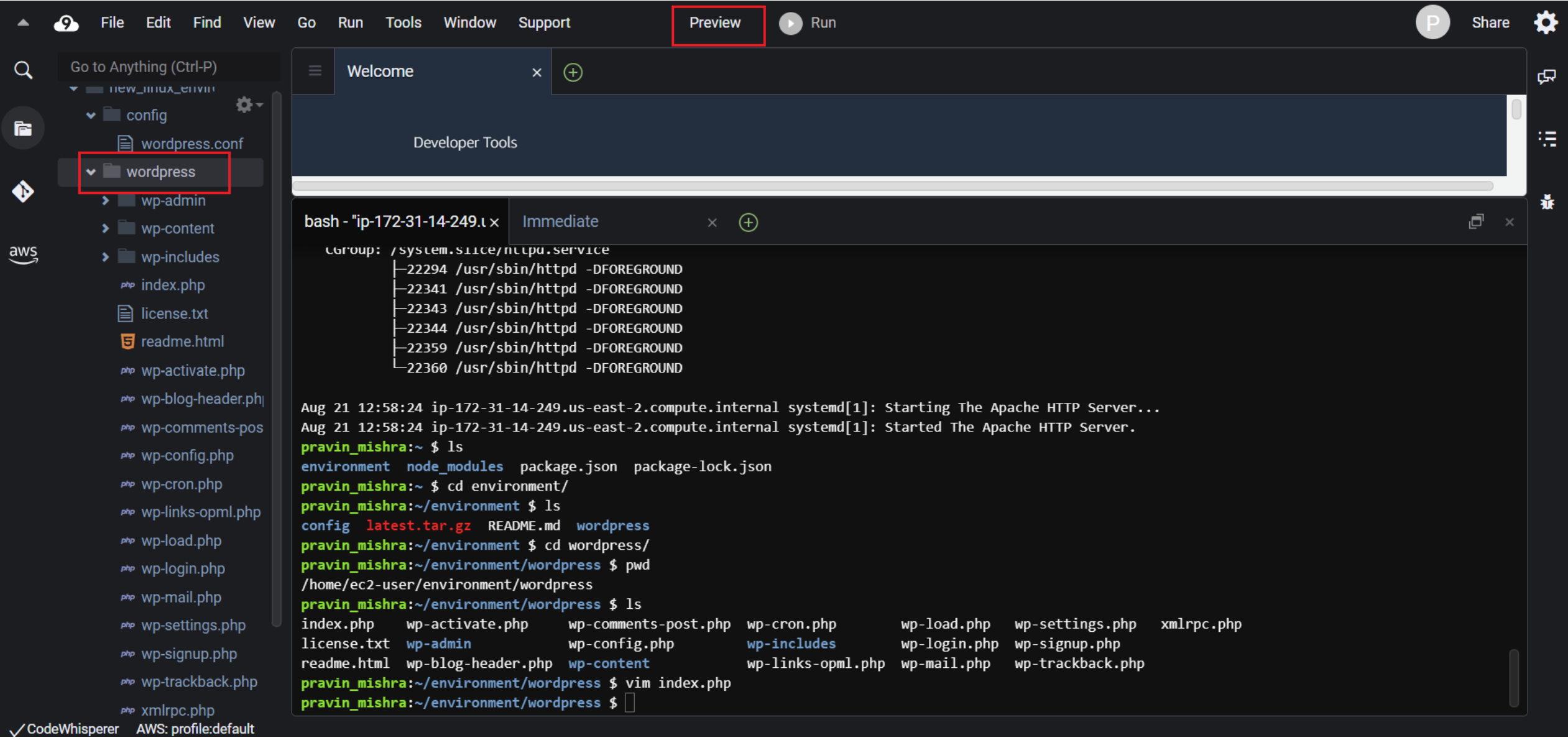Select wp-cron.php in file tree
Screen dimensions: 1568x740
point(182,484)
